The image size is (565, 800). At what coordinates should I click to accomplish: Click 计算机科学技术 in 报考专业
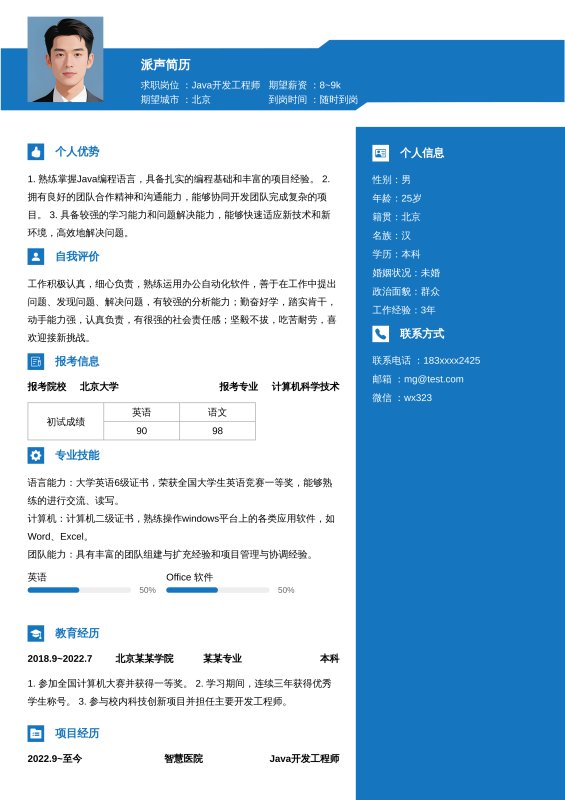[x=305, y=387]
